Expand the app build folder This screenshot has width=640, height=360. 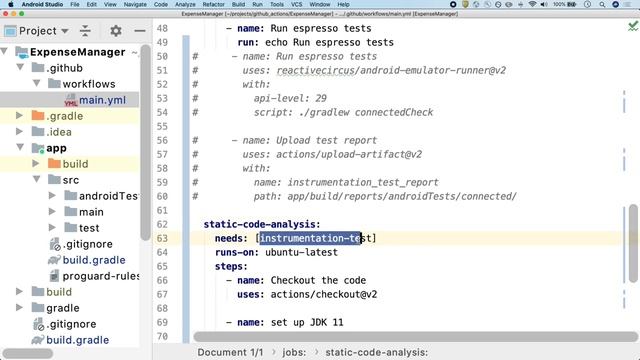[36, 164]
